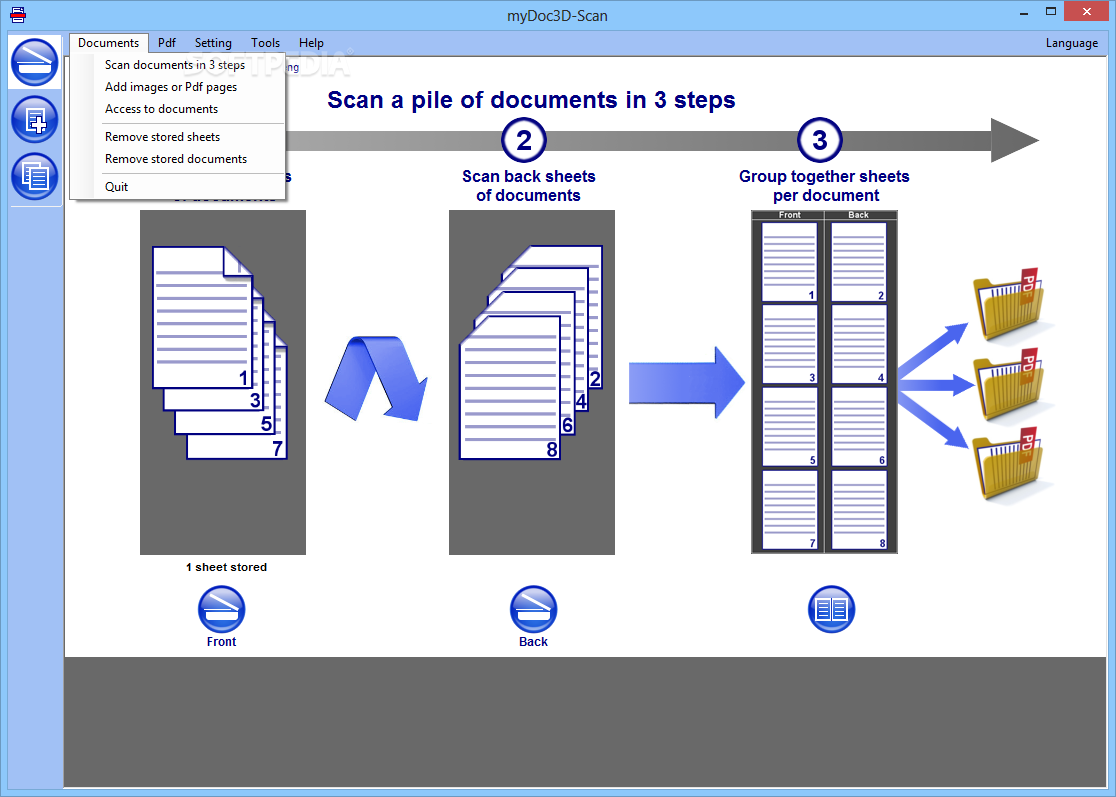1116x797 pixels.
Task: Click the 'Scan a pile of documents' title
Action: 531,100
